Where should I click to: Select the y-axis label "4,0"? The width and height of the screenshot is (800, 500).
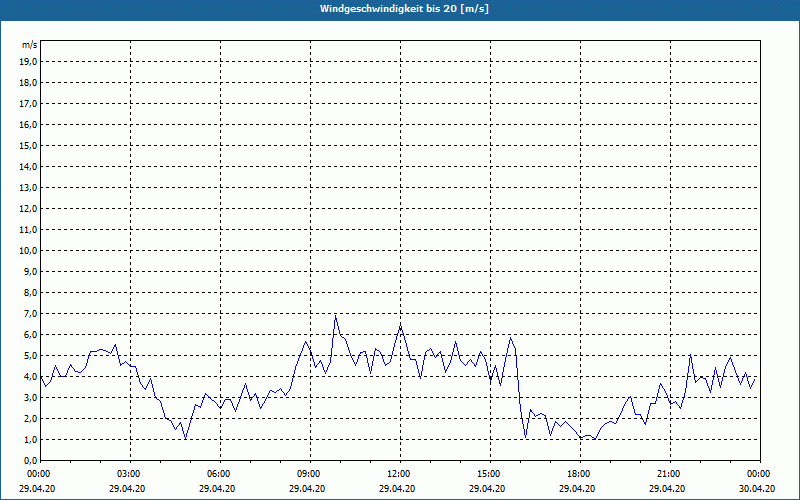point(31,377)
